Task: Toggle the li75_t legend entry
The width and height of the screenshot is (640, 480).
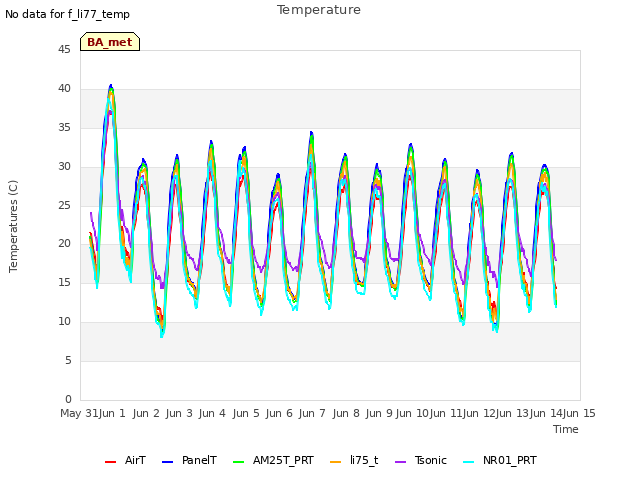Action: tap(354, 461)
